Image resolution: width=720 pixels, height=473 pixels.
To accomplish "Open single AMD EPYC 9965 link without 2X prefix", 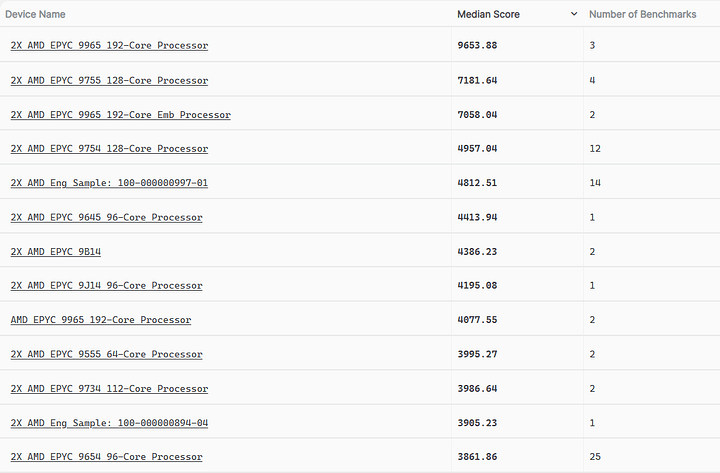I will 101,320.
